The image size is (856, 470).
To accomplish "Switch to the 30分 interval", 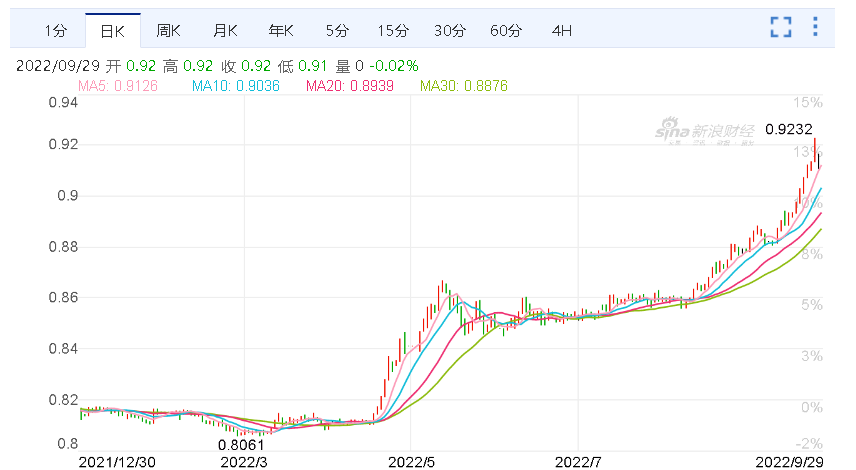I will coord(450,31).
